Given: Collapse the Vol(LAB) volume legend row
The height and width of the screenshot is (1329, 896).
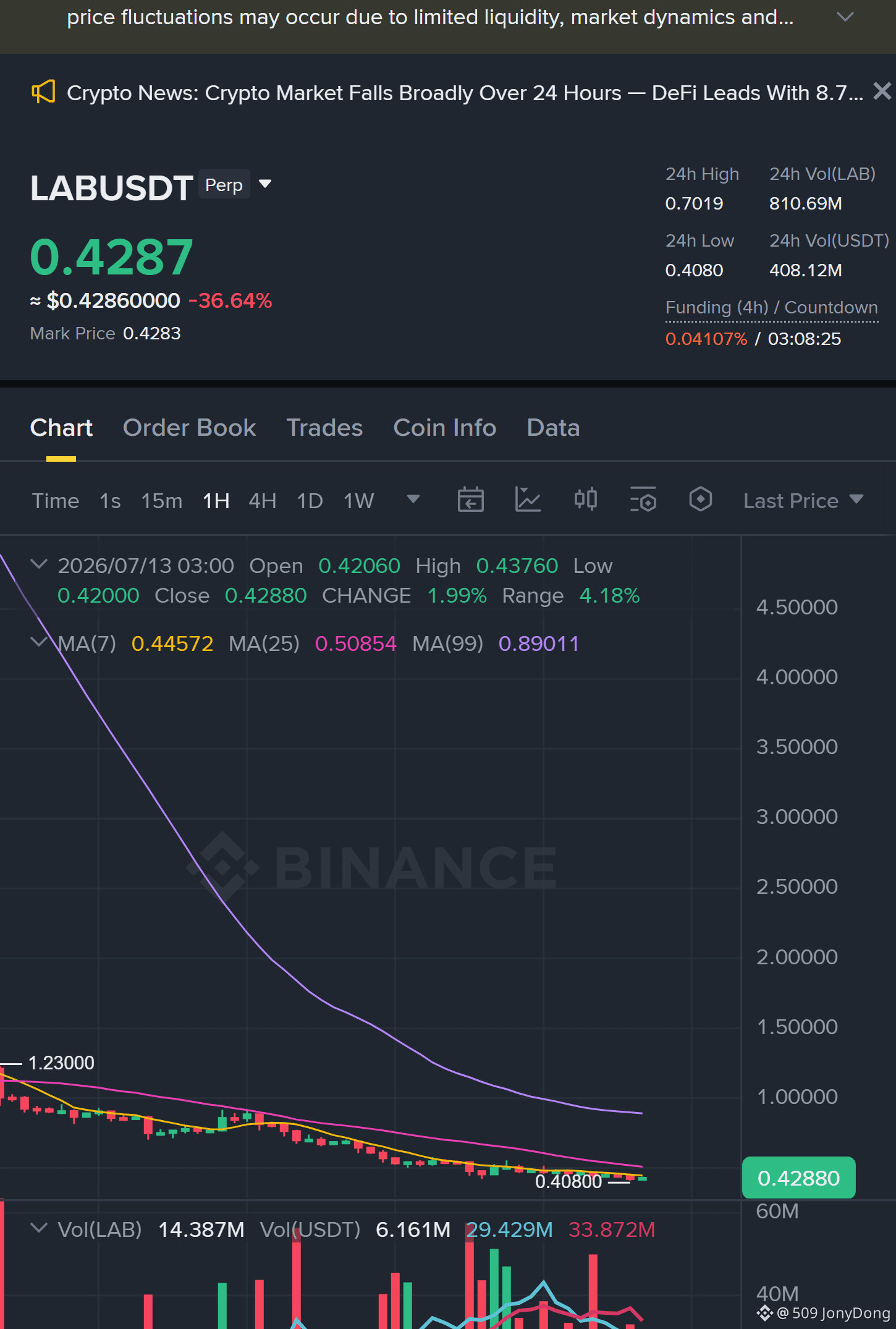Looking at the screenshot, I should [39, 1228].
